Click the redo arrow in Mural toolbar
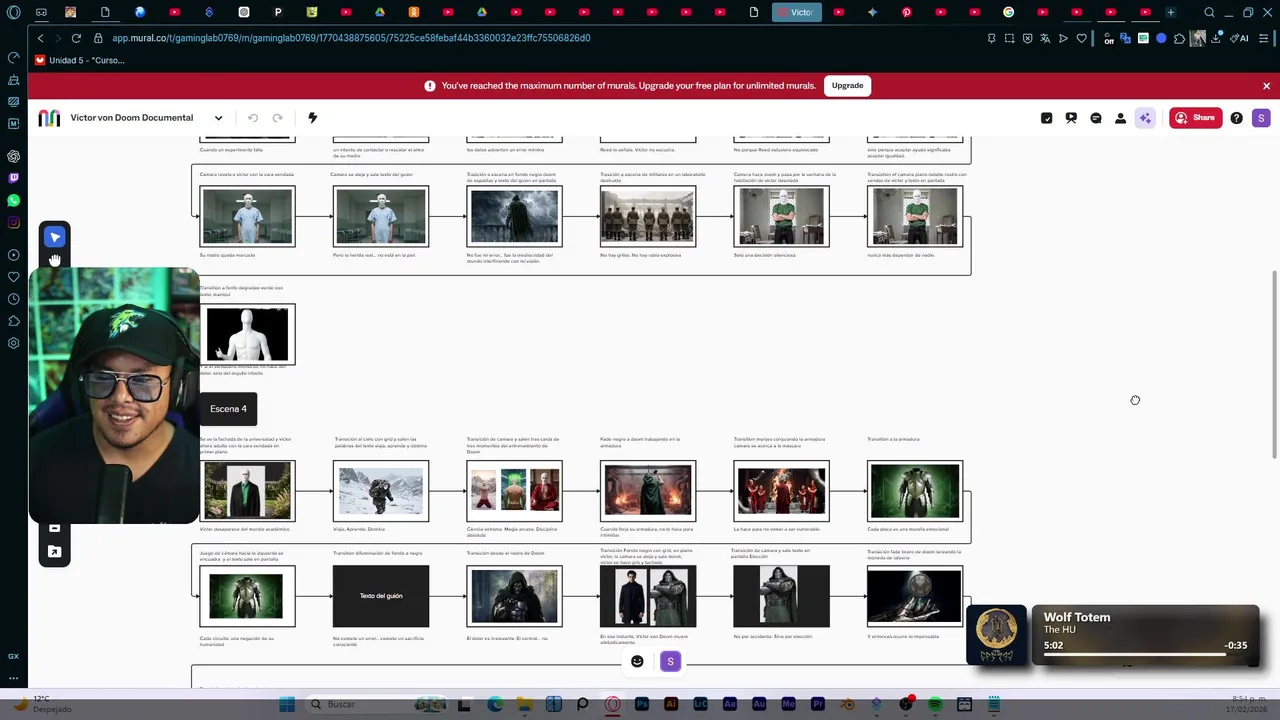Image resolution: width=1280 pixels, height=720 pixels. point(278,118)
